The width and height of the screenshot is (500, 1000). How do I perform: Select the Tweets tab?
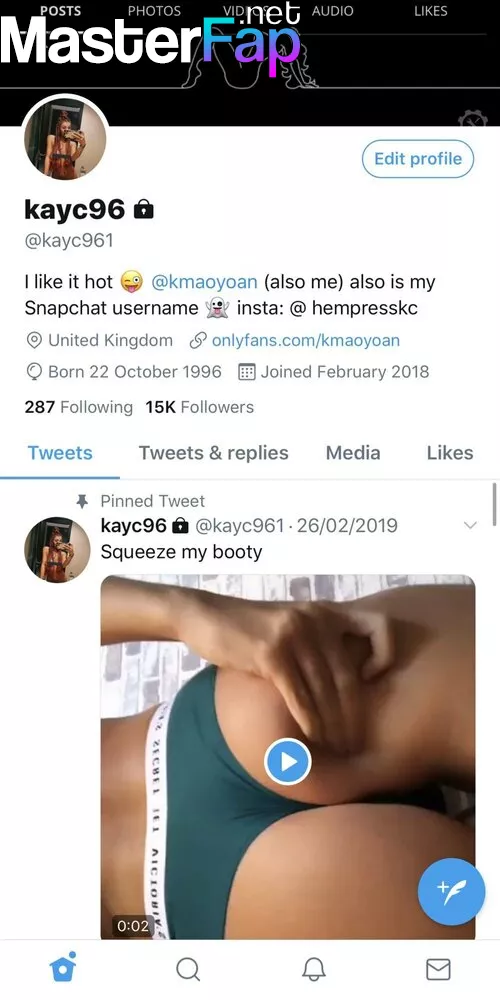pyautogui.click(x=60, y=453)
